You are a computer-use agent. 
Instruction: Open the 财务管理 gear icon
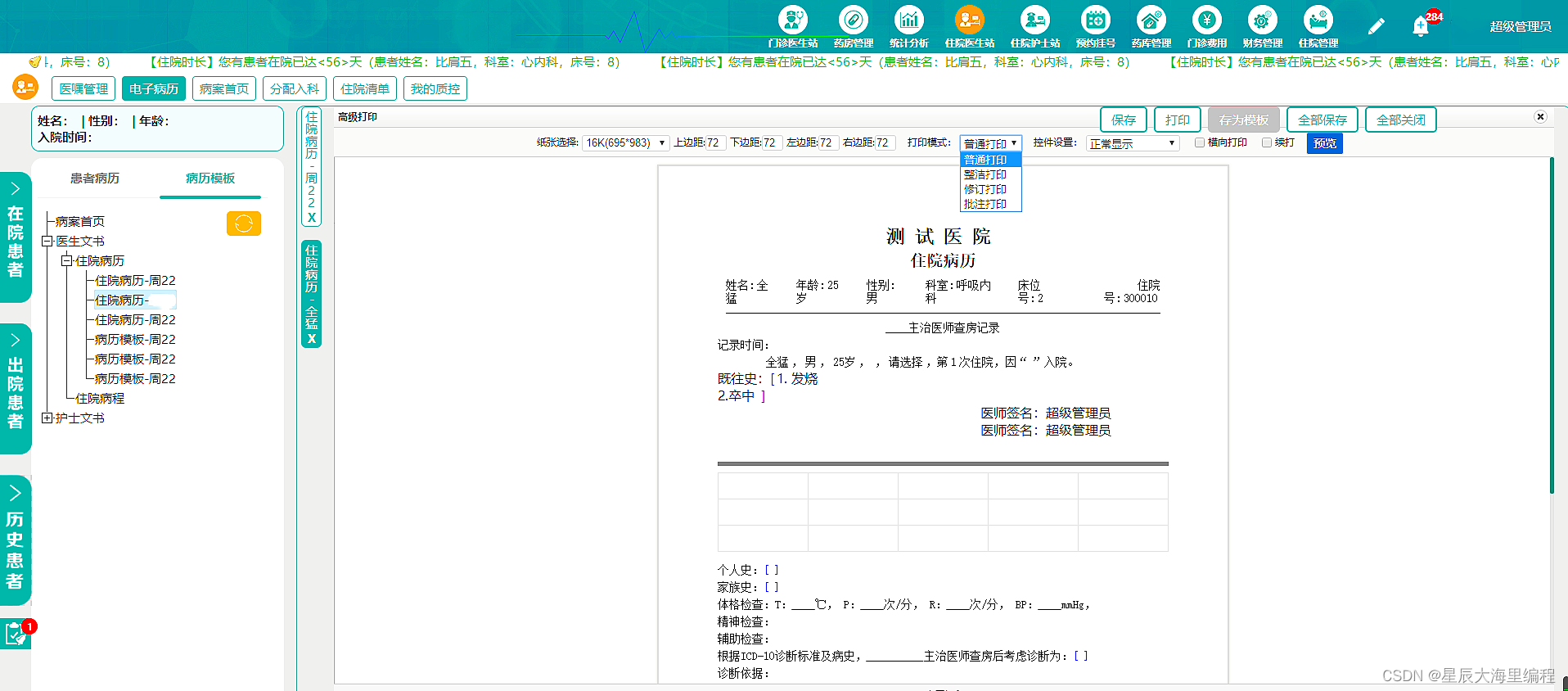point(1262,20)
